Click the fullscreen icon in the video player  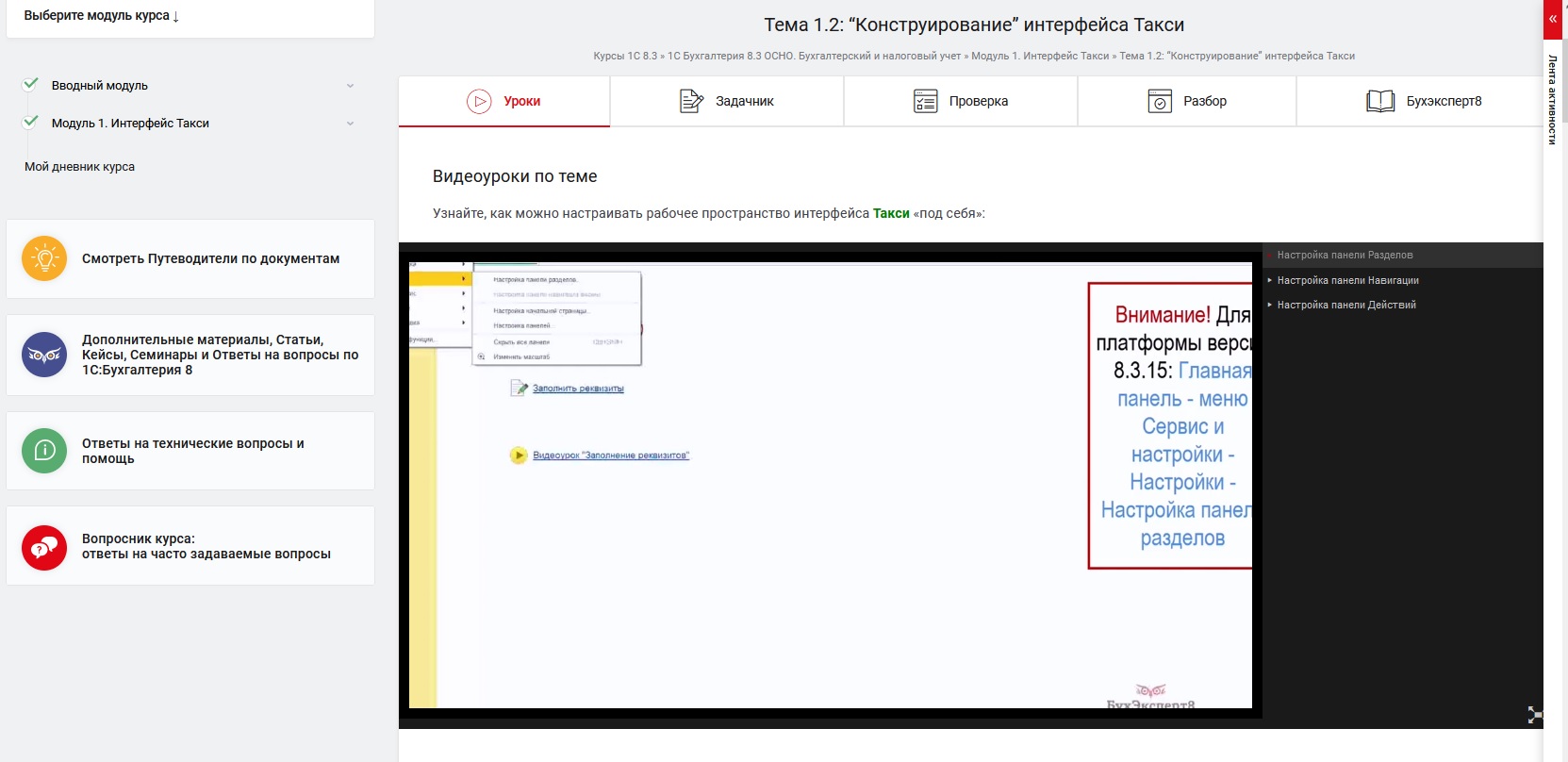pos(1534,715)
